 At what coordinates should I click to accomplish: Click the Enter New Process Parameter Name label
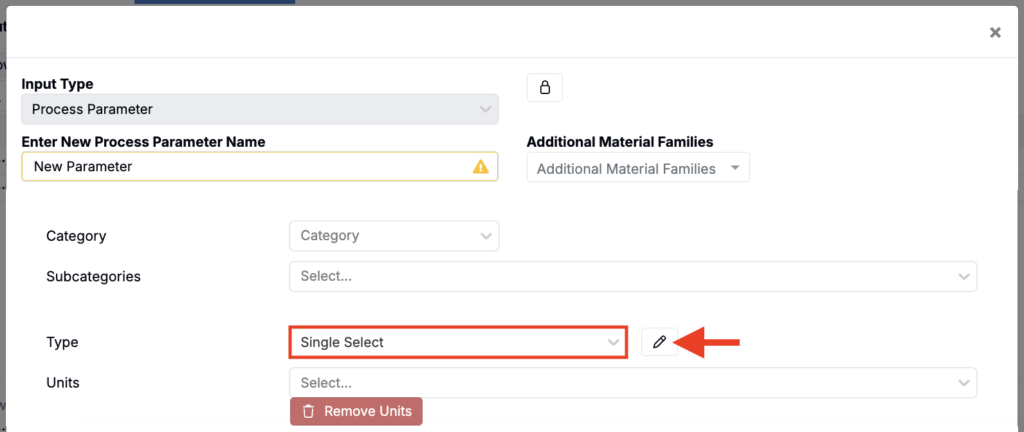click(143, 142)
